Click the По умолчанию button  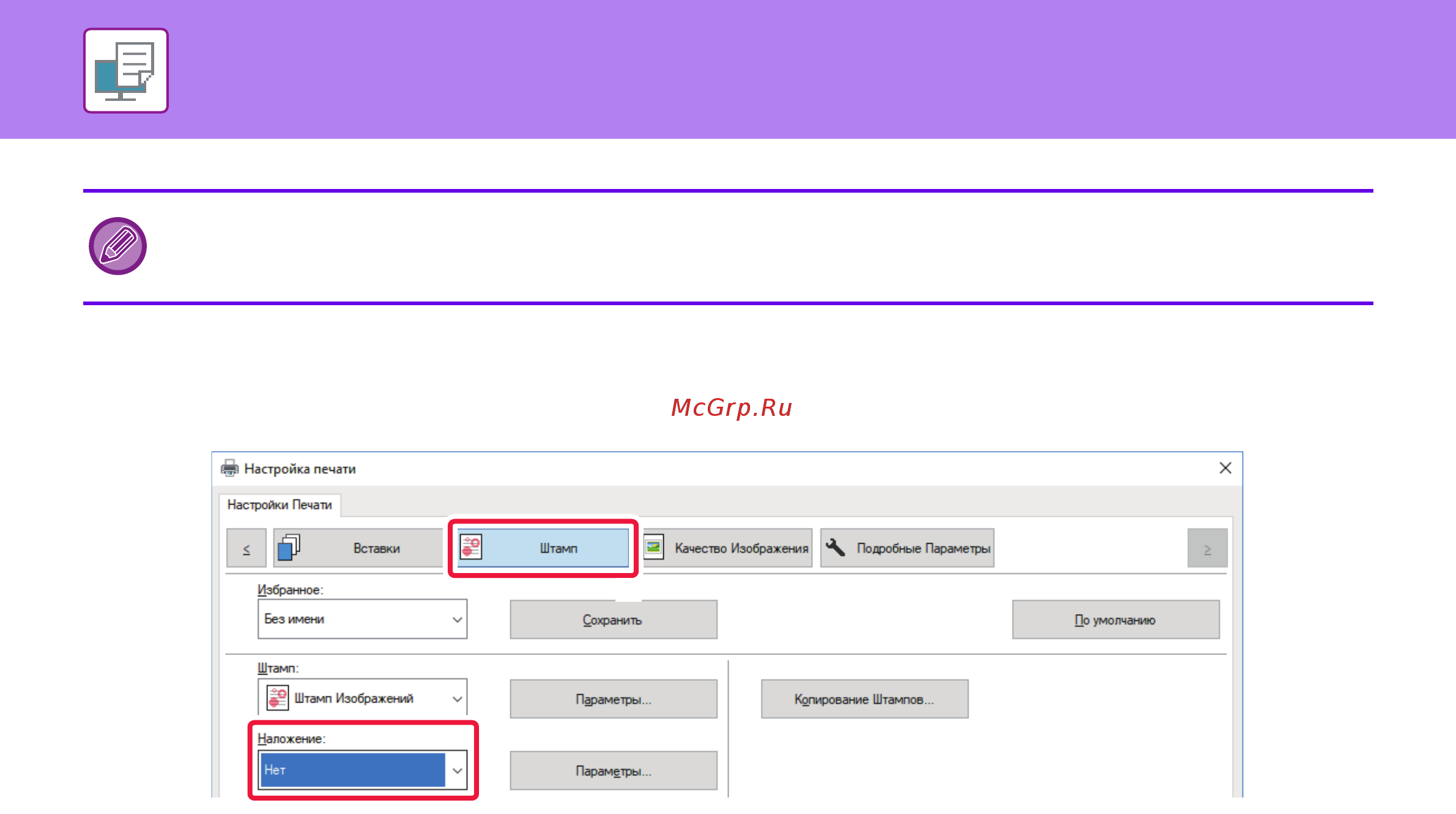[1115, 620]
